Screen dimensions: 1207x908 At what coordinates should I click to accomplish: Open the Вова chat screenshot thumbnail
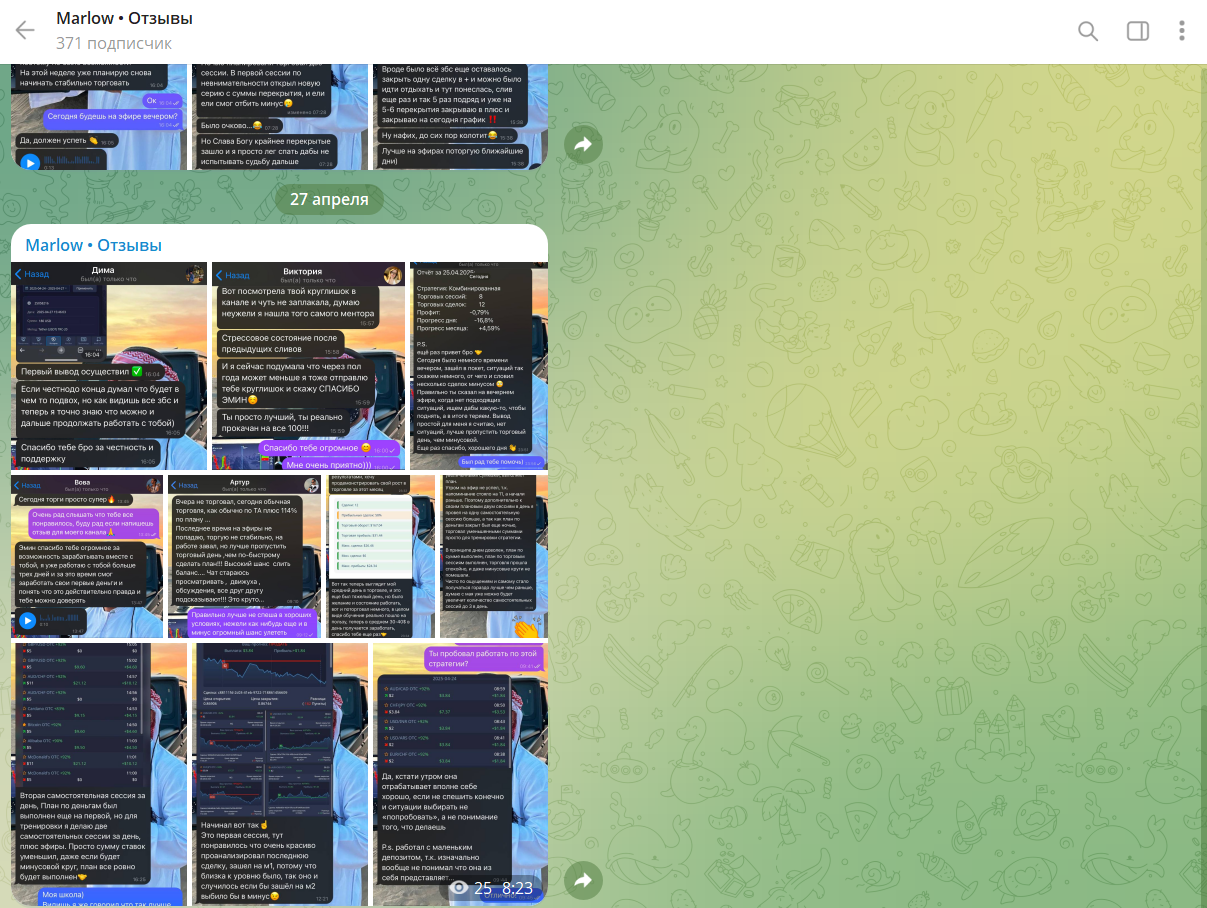(x=87, y=556)
